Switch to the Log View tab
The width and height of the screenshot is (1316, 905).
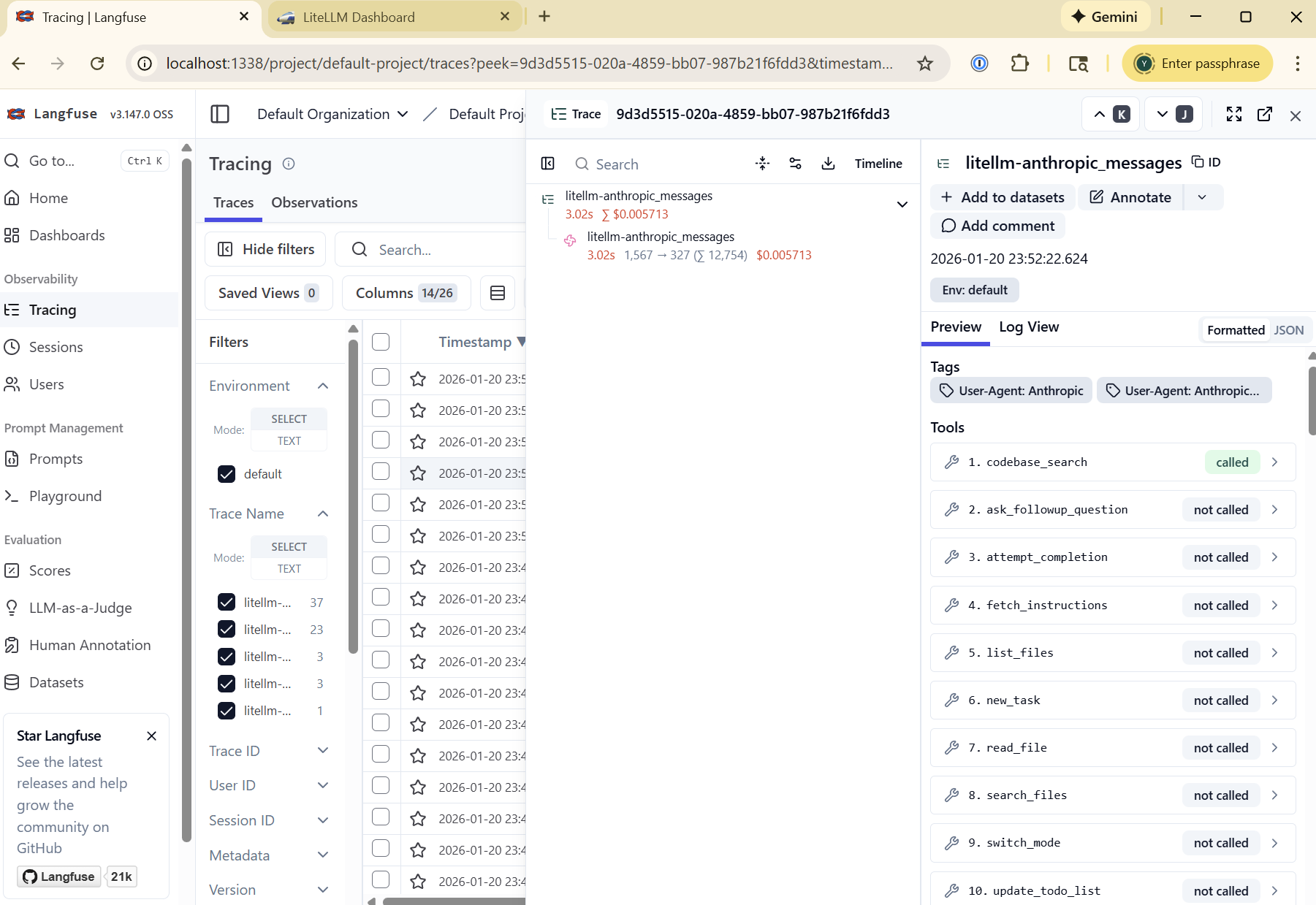click(1029, 327)
